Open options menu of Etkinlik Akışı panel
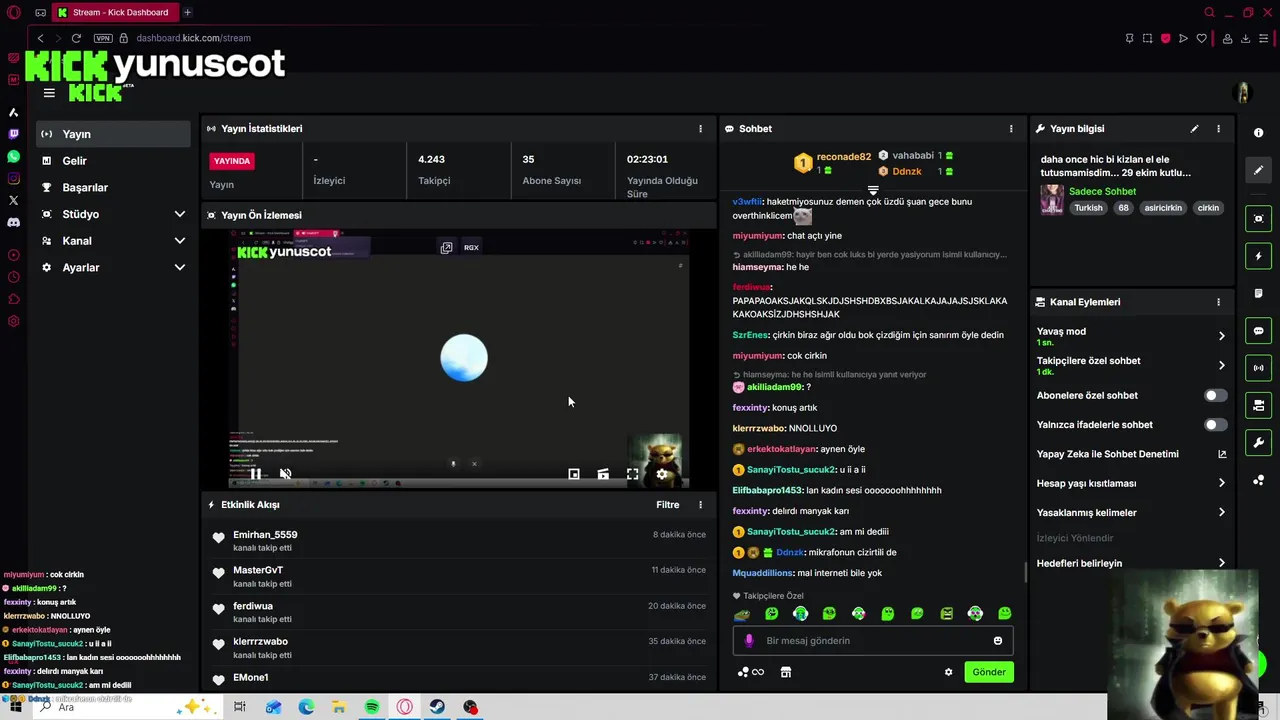Screen dimensions: 1280x720 point(700,505)
